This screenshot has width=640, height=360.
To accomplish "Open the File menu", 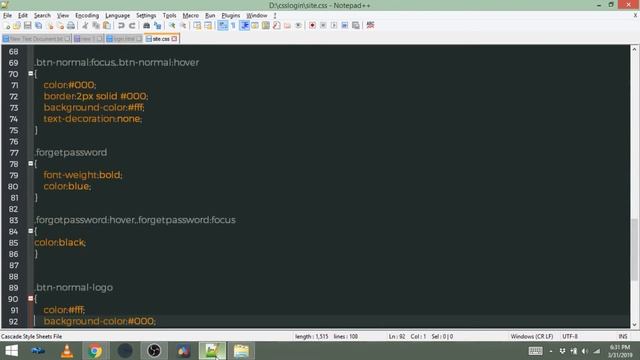I will coord(7,16).
